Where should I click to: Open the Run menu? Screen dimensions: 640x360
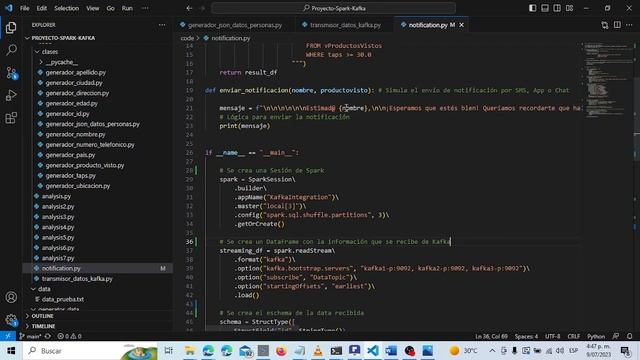click(127, 8)
